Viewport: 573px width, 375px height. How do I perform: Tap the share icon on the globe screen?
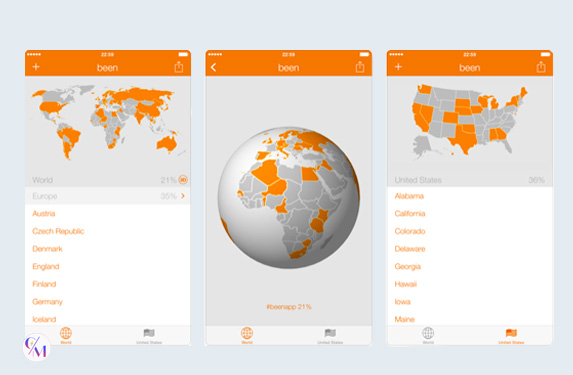coord(360,67)
